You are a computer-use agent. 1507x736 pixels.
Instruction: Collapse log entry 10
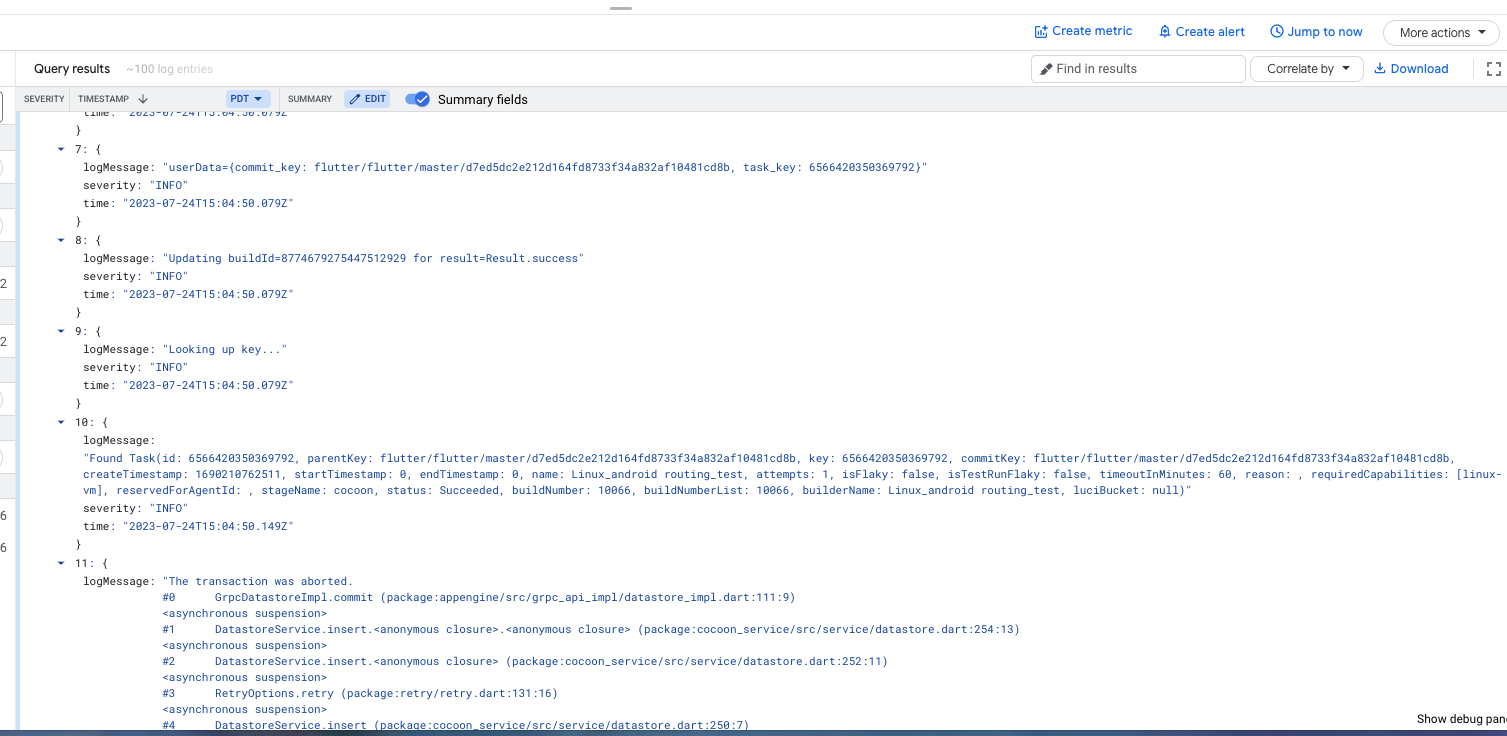(x=61, y=422)
